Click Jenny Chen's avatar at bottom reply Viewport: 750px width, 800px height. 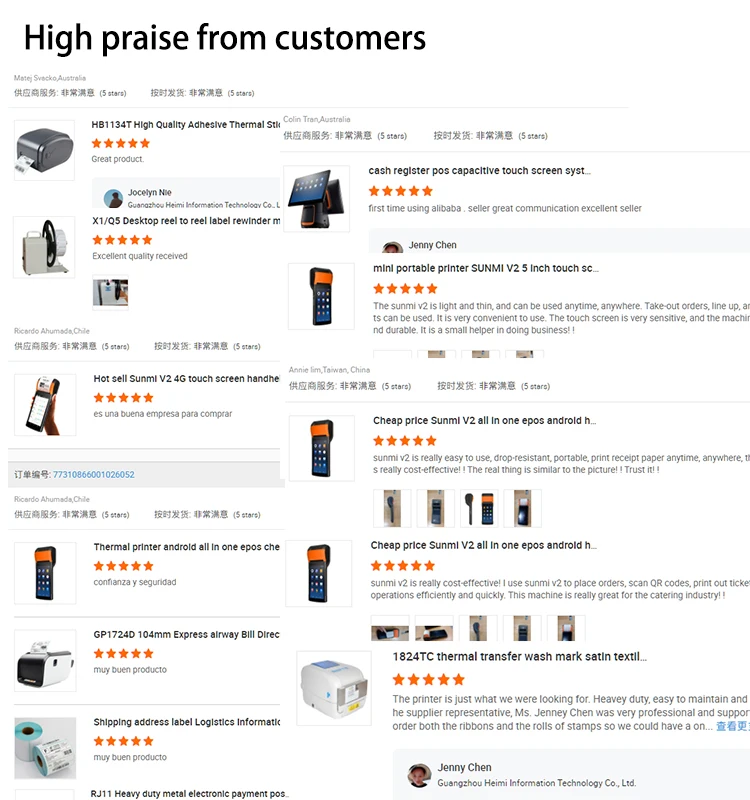[x=420, y=774]
